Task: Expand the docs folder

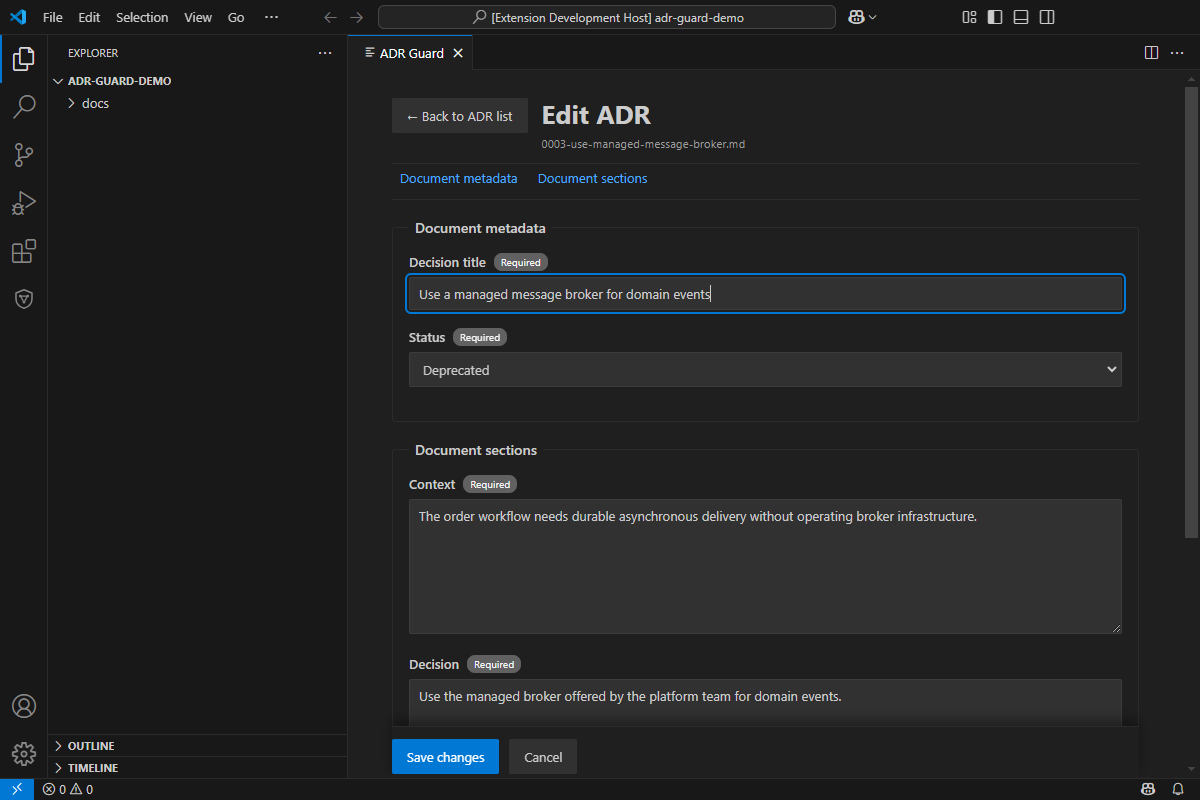Action: point(198,103)
